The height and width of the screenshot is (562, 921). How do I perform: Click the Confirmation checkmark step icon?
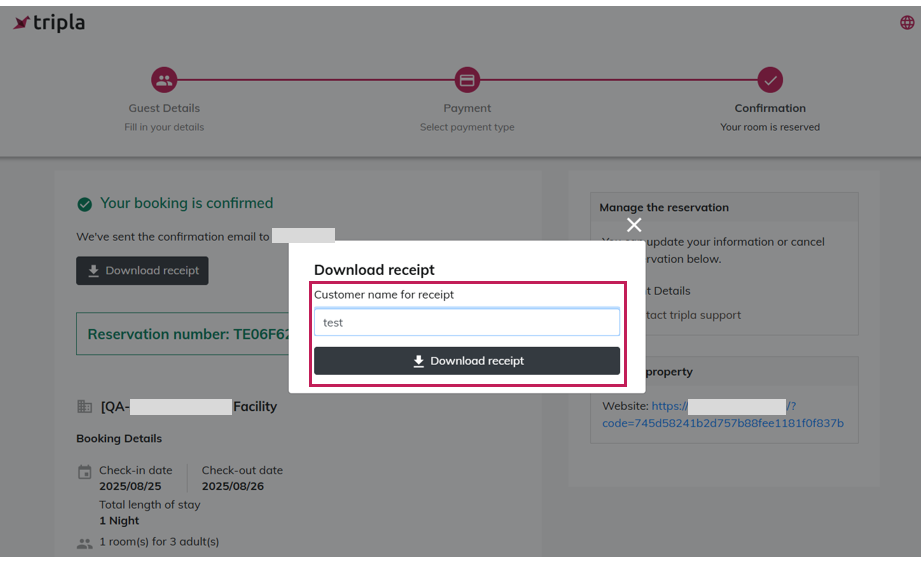[x=769, y=80]
